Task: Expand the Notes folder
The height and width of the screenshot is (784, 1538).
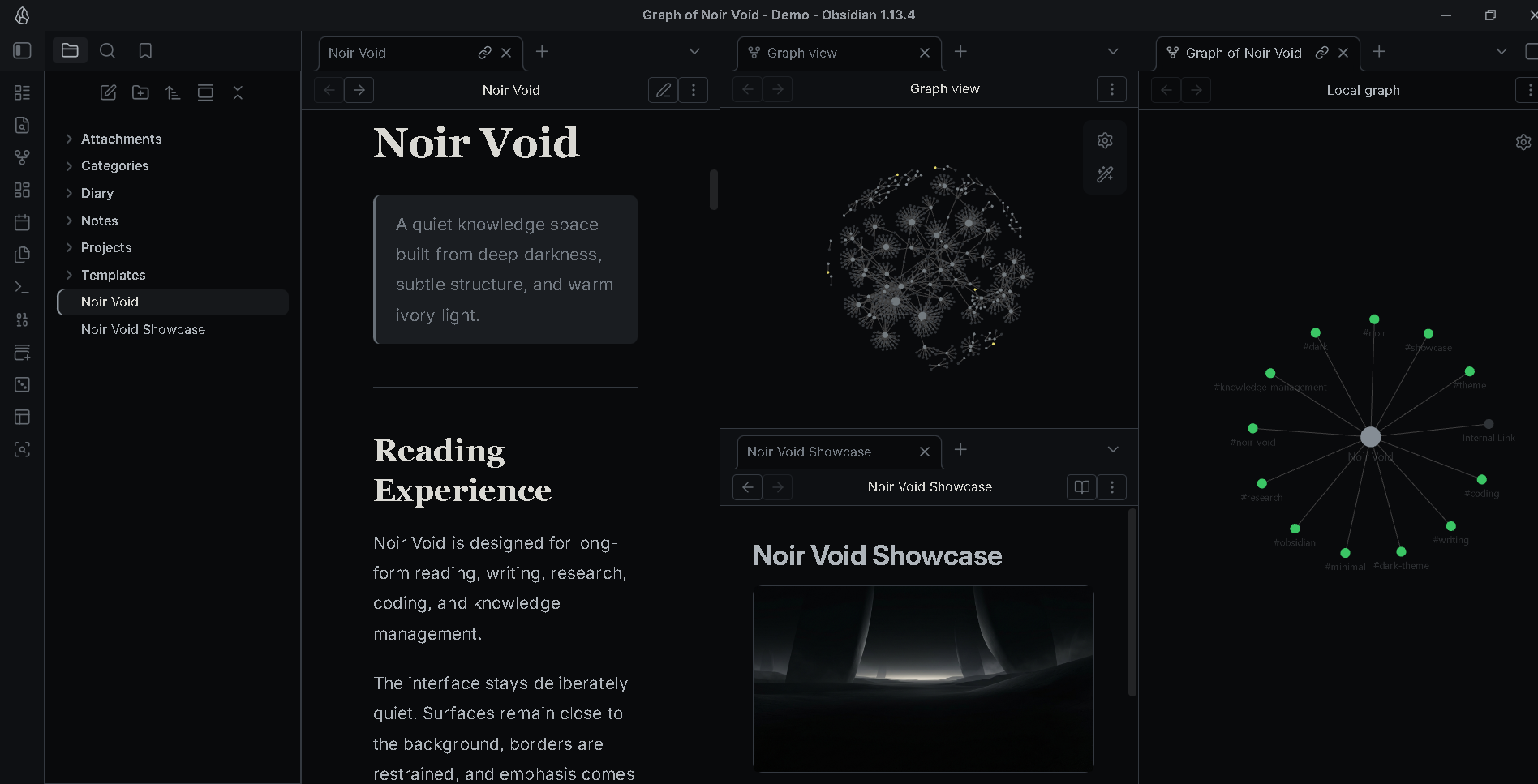Action: tap(69, 221)
